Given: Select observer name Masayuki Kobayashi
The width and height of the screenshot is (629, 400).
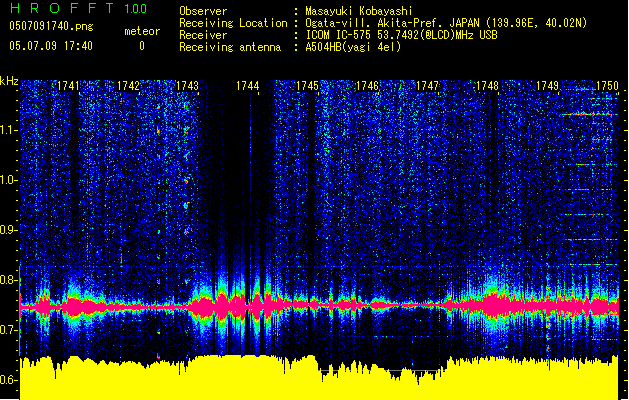Looking at the screenshot, I should tap(359, 11).
